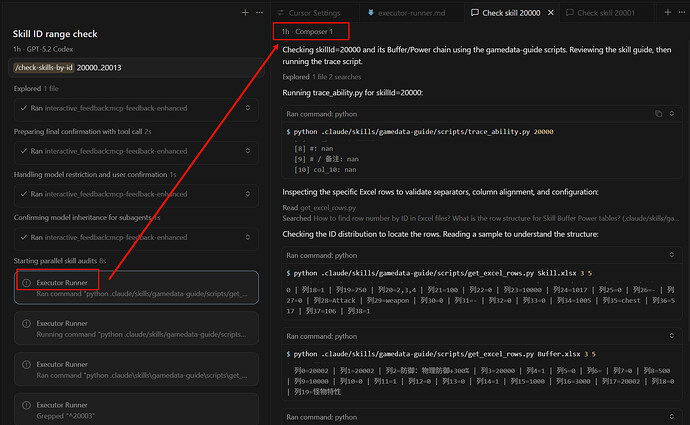
Task: Click the /check-skills-by-id 20000..20013 prompt box
Action: (136, 67)
